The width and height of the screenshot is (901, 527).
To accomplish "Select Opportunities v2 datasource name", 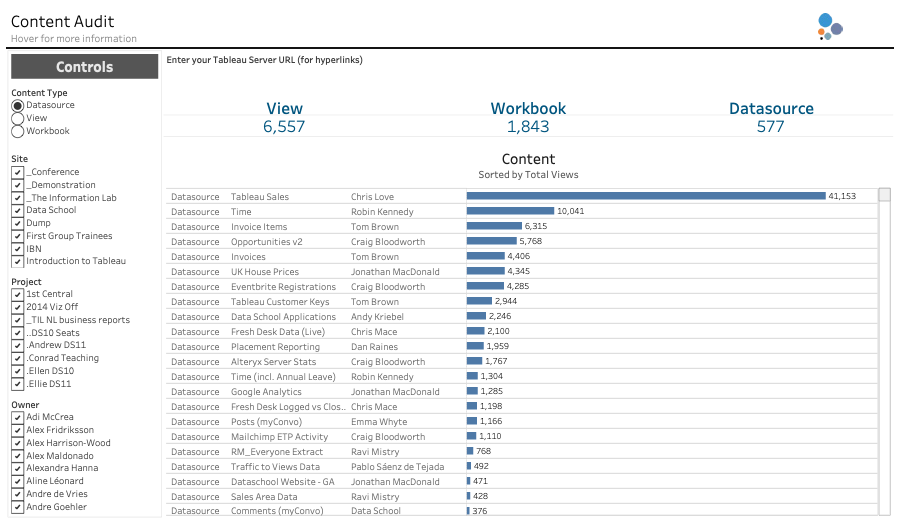I will 267,242.
